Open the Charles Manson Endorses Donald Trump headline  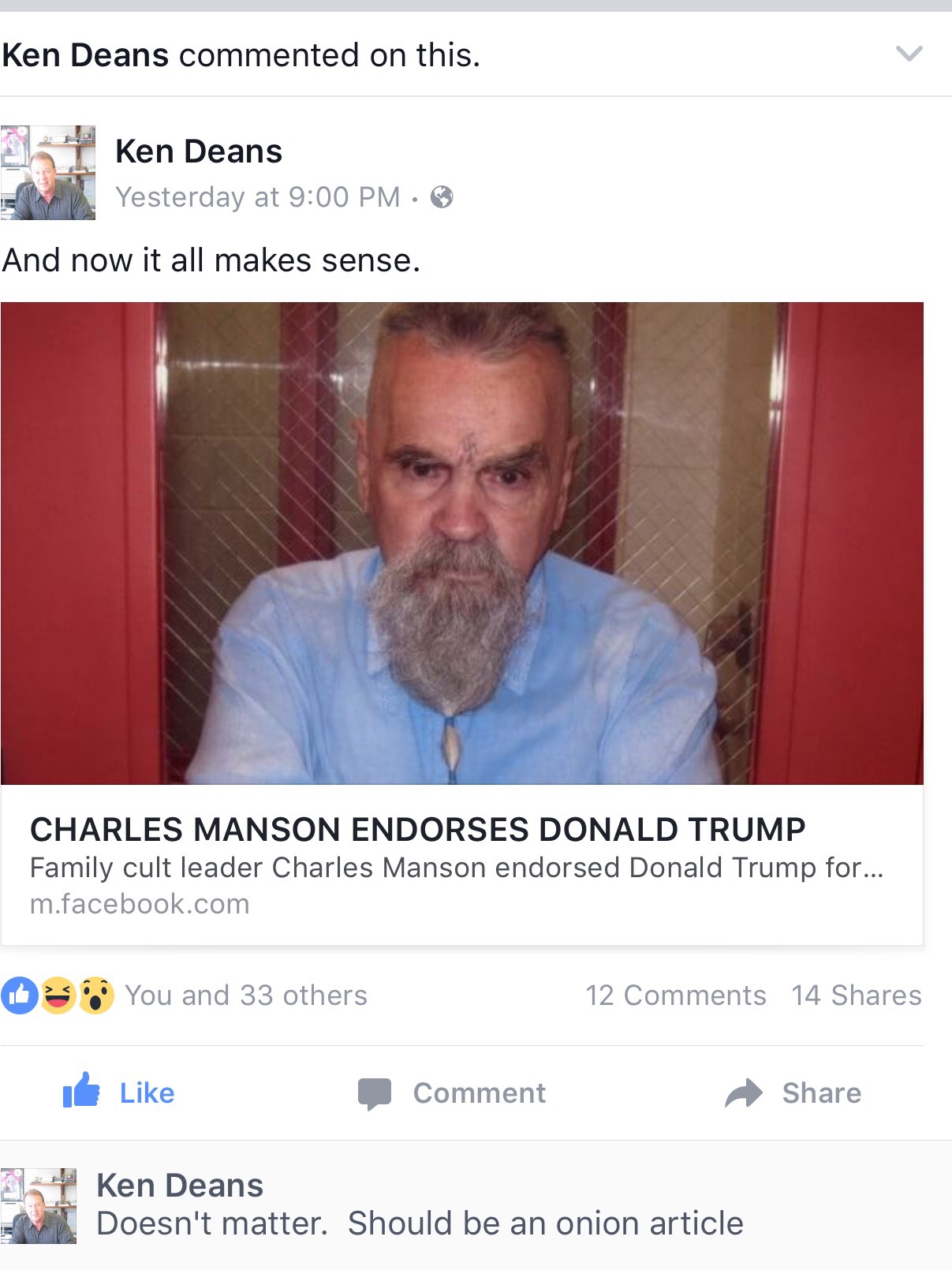pos(417,830)
